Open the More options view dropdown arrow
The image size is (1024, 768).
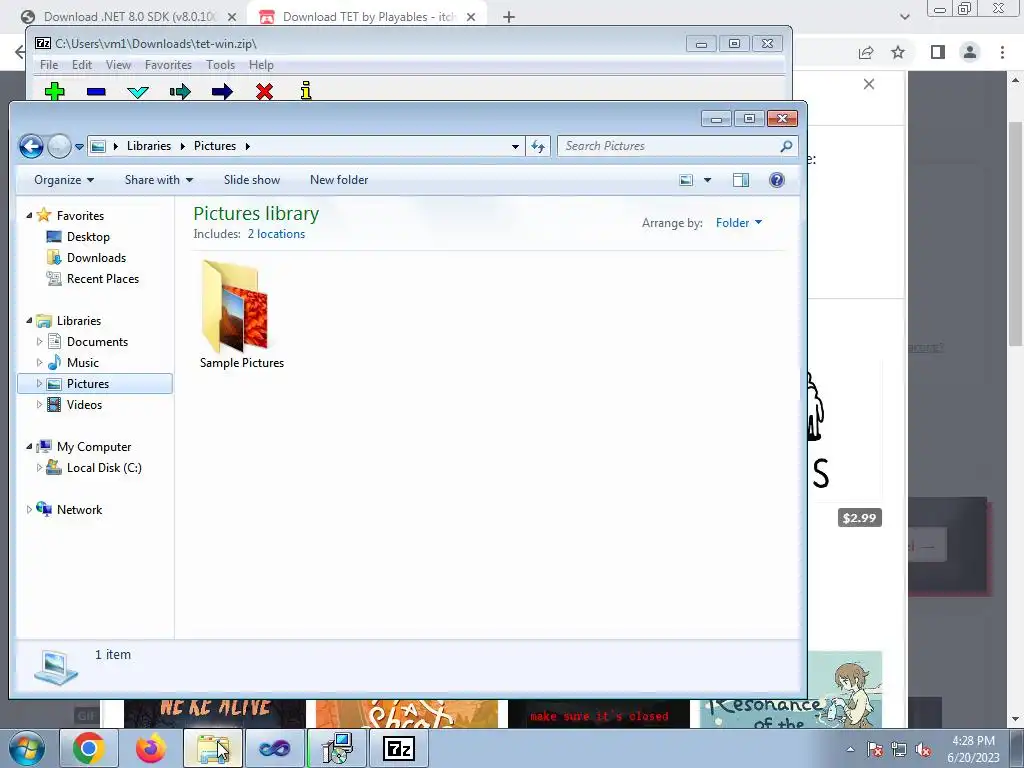tap(707, 180)
